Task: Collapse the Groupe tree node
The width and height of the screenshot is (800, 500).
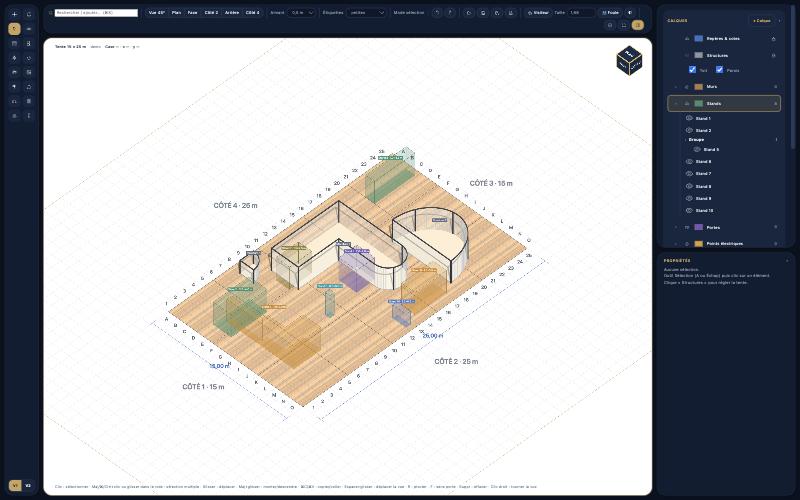Action: pos(685,140)
